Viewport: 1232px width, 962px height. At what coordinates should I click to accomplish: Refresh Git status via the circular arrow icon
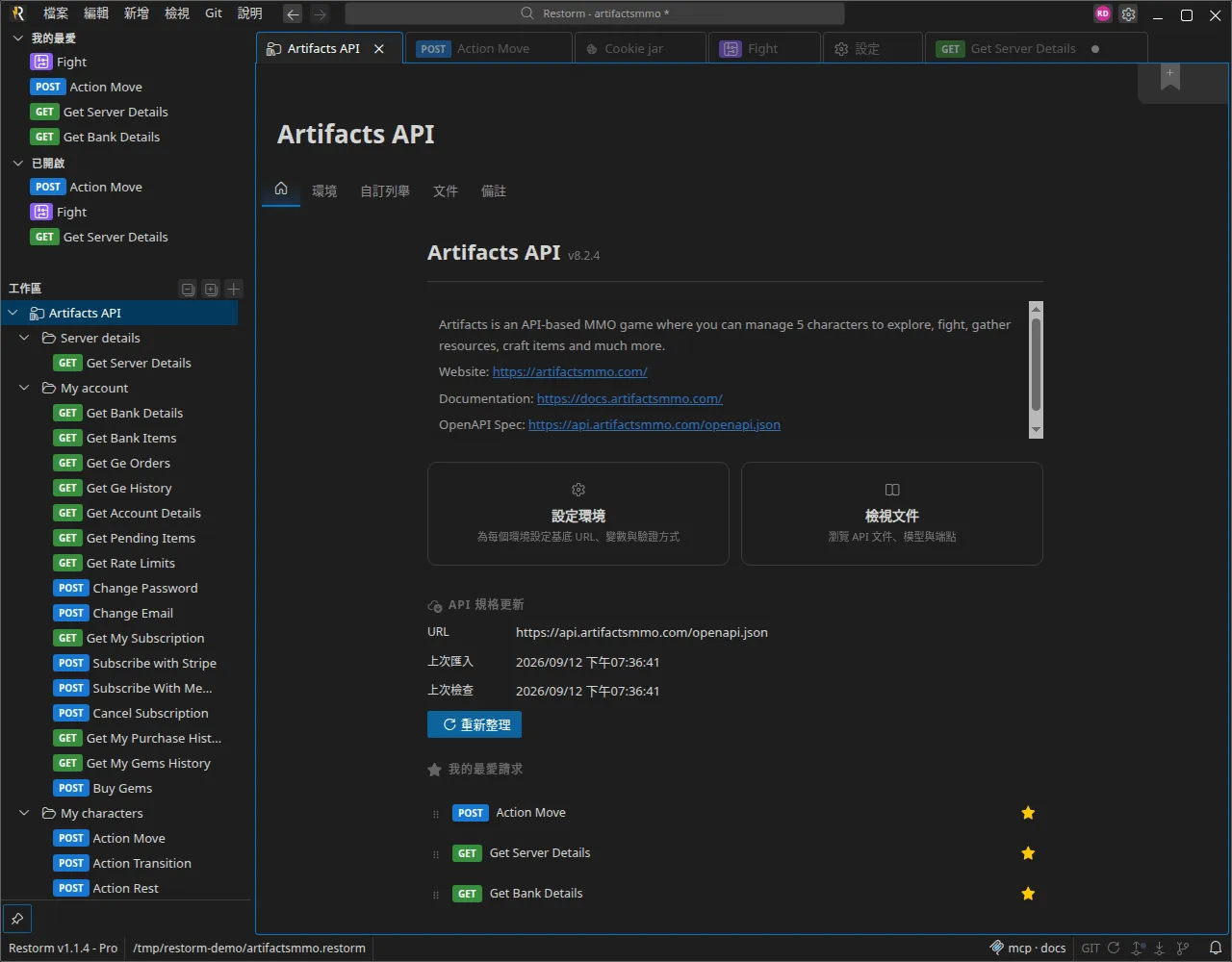1114,948
